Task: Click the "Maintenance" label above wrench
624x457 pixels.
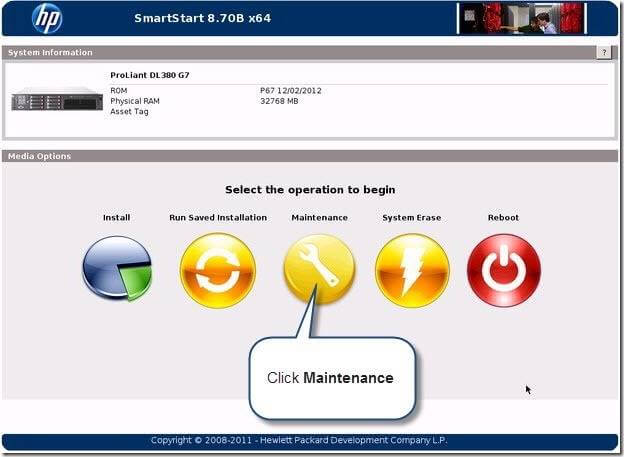Action: [320, 218]
